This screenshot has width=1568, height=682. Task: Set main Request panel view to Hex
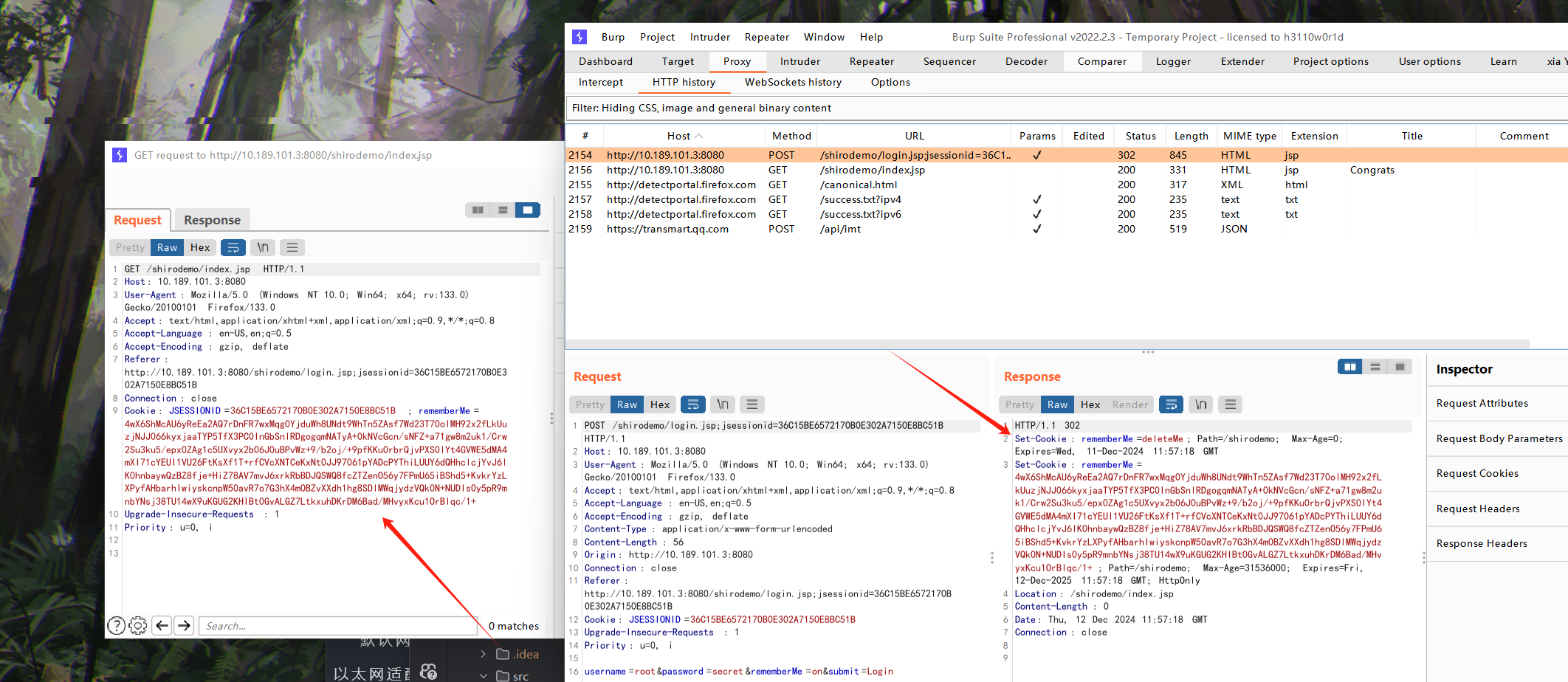660,404
